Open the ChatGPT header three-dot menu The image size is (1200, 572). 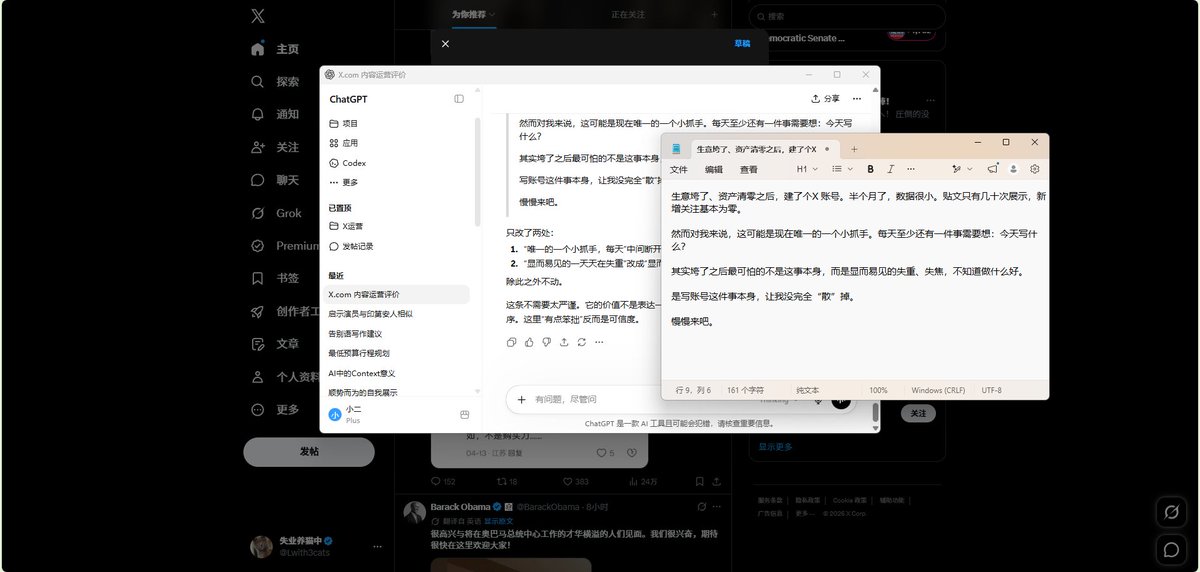[857, 99]
